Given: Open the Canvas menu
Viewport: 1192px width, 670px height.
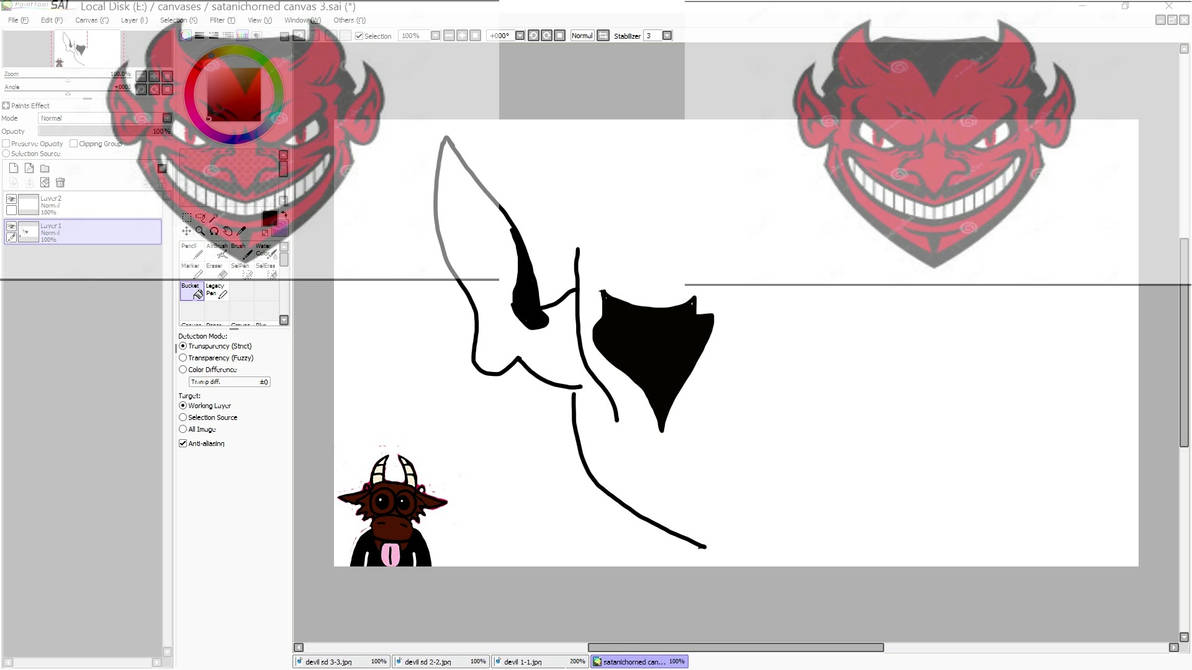Looking at the screenshot, I should (91, 21).
